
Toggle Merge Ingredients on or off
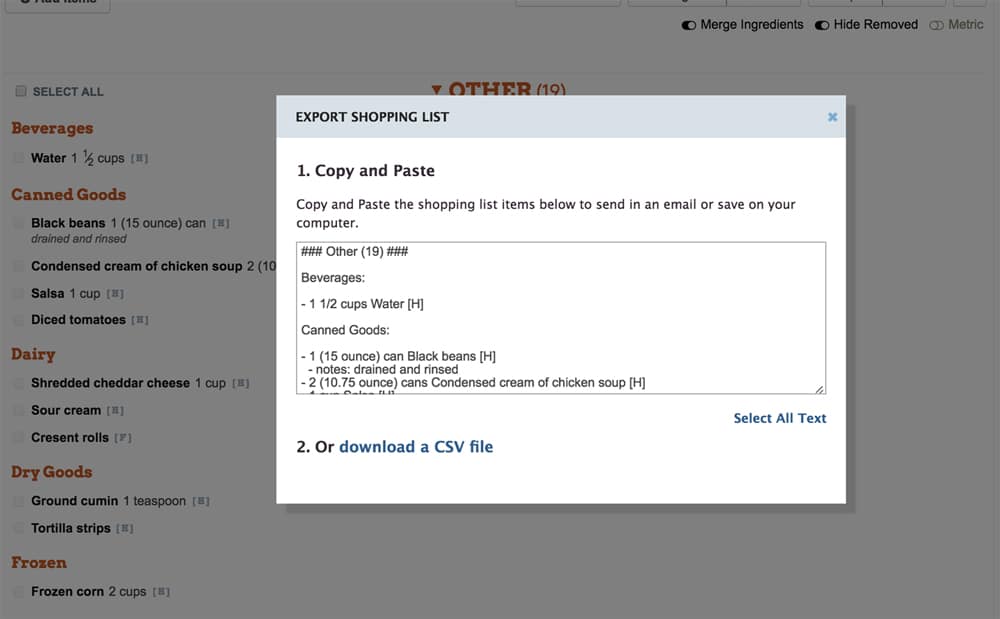[686, 24]
